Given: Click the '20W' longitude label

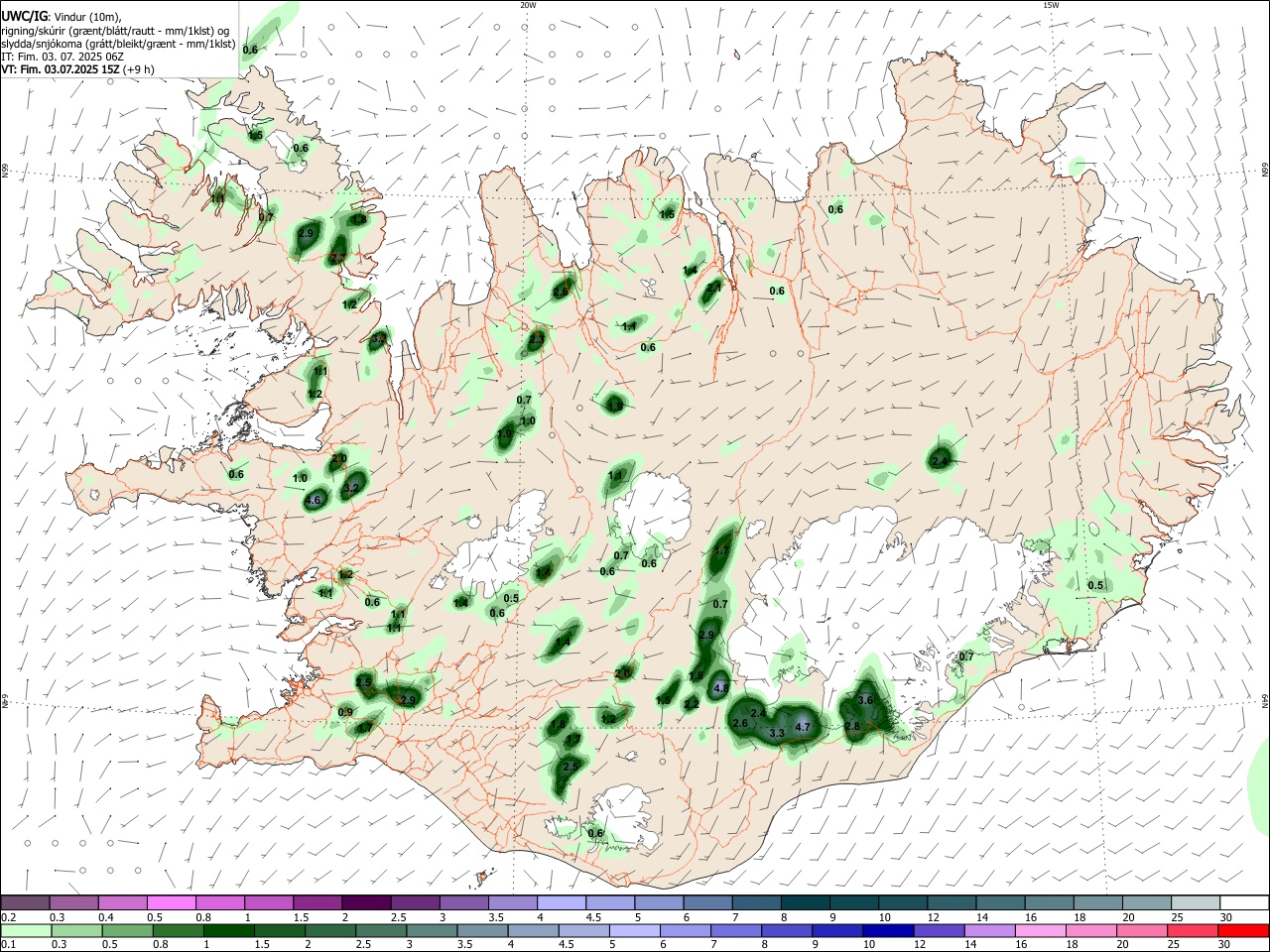Looking at the screenshot, I should (x=528, y=5).
